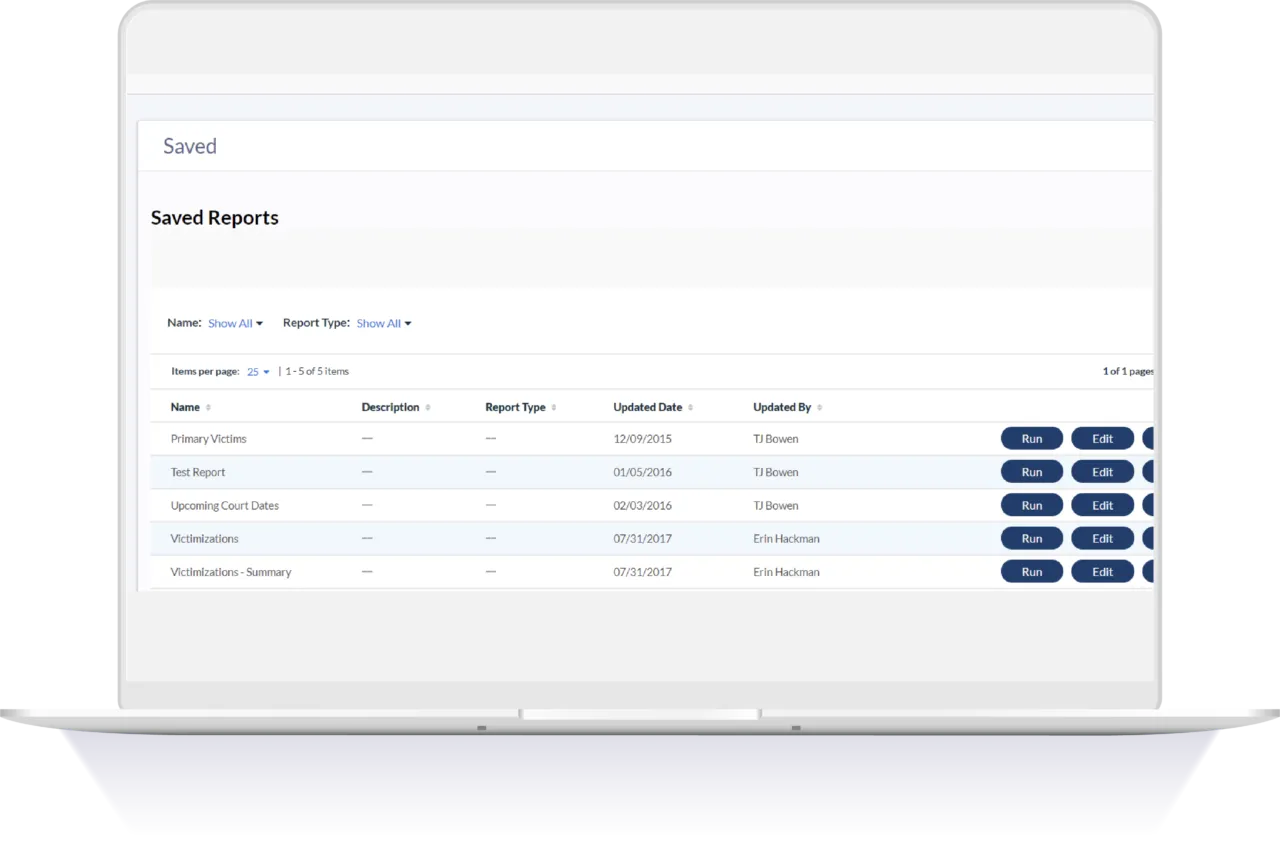1280x842 pixels.
Task: Click Erin Hackman in the Victimizations - Summary row
Action: pos(786,572)
